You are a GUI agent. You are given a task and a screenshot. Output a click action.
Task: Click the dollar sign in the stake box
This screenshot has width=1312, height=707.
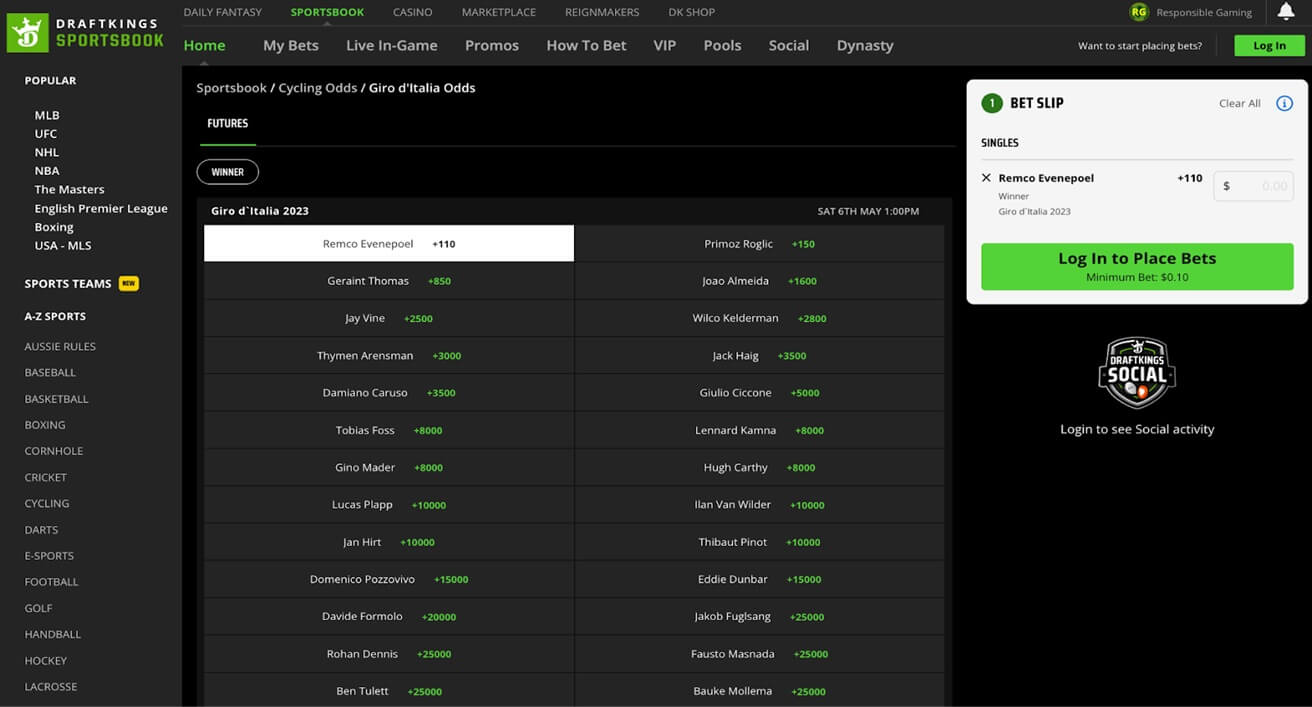1226,186
